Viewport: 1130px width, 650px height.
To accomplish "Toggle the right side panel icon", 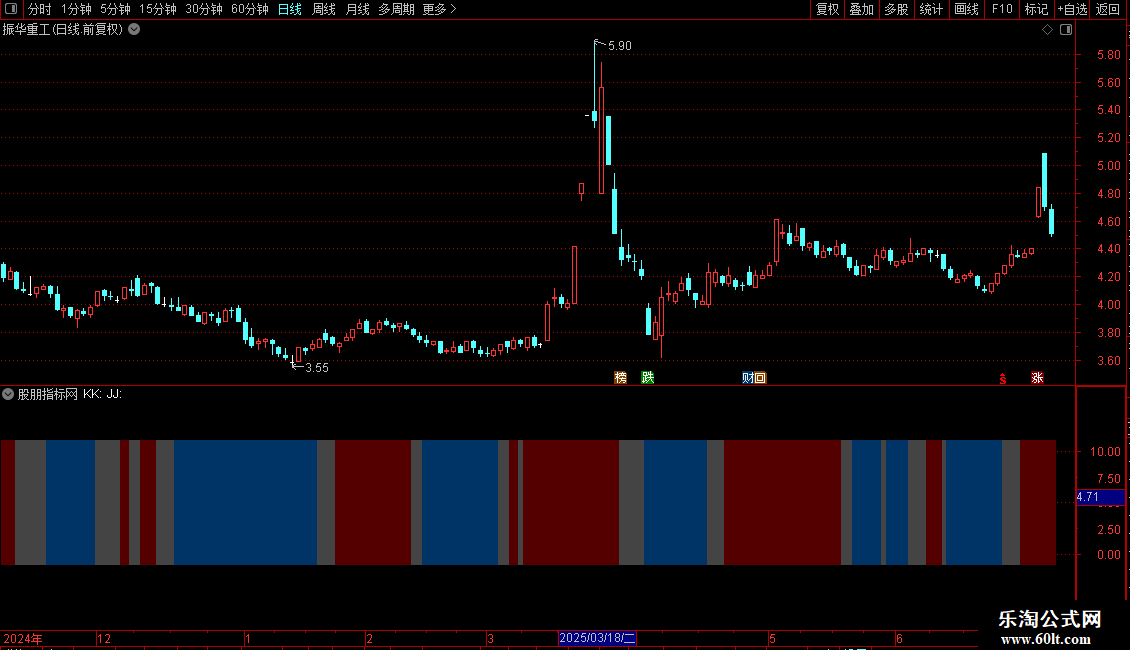I will (x=1066, y=30).
